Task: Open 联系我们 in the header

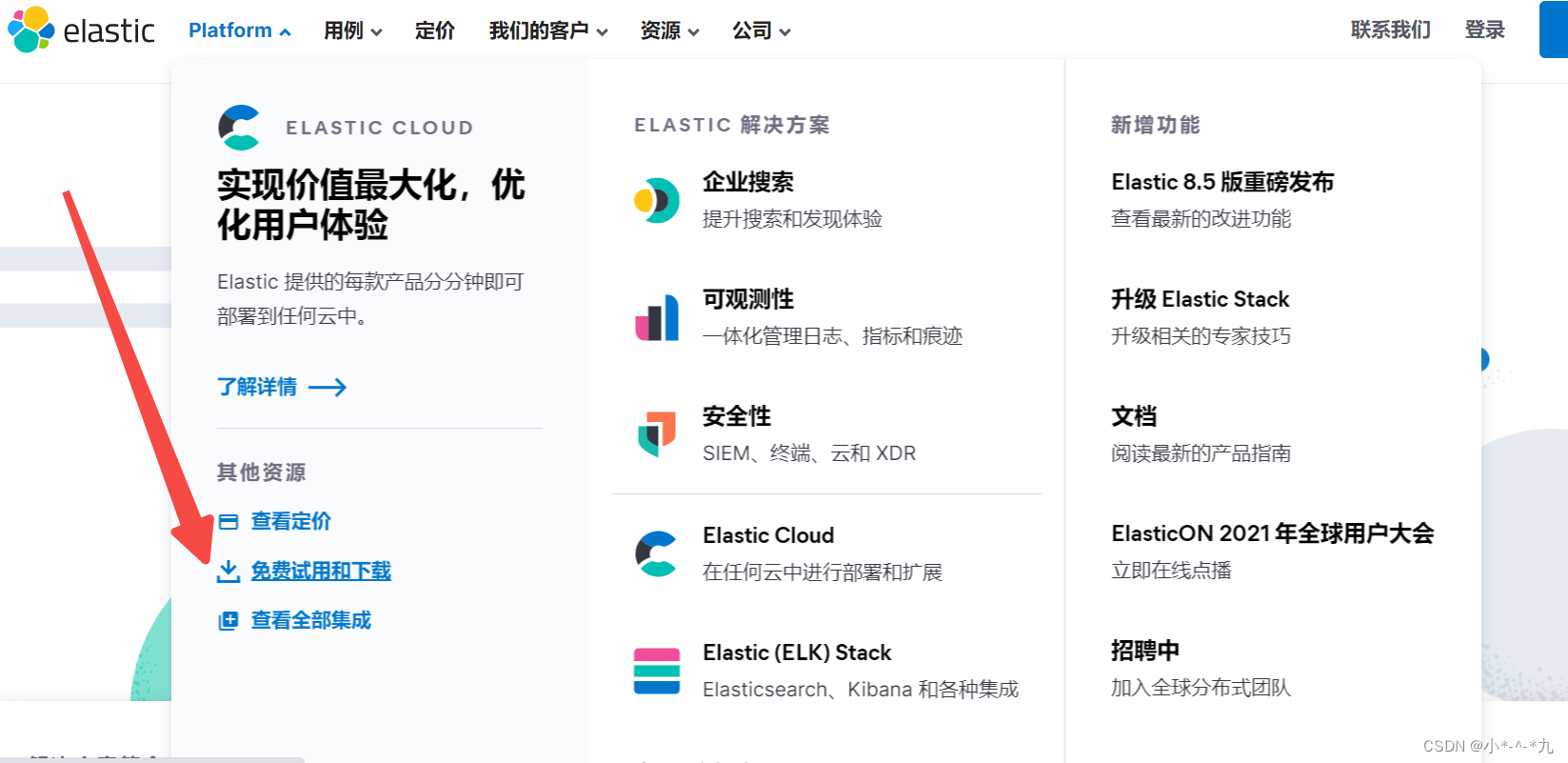Action: tap(1391, 30)
